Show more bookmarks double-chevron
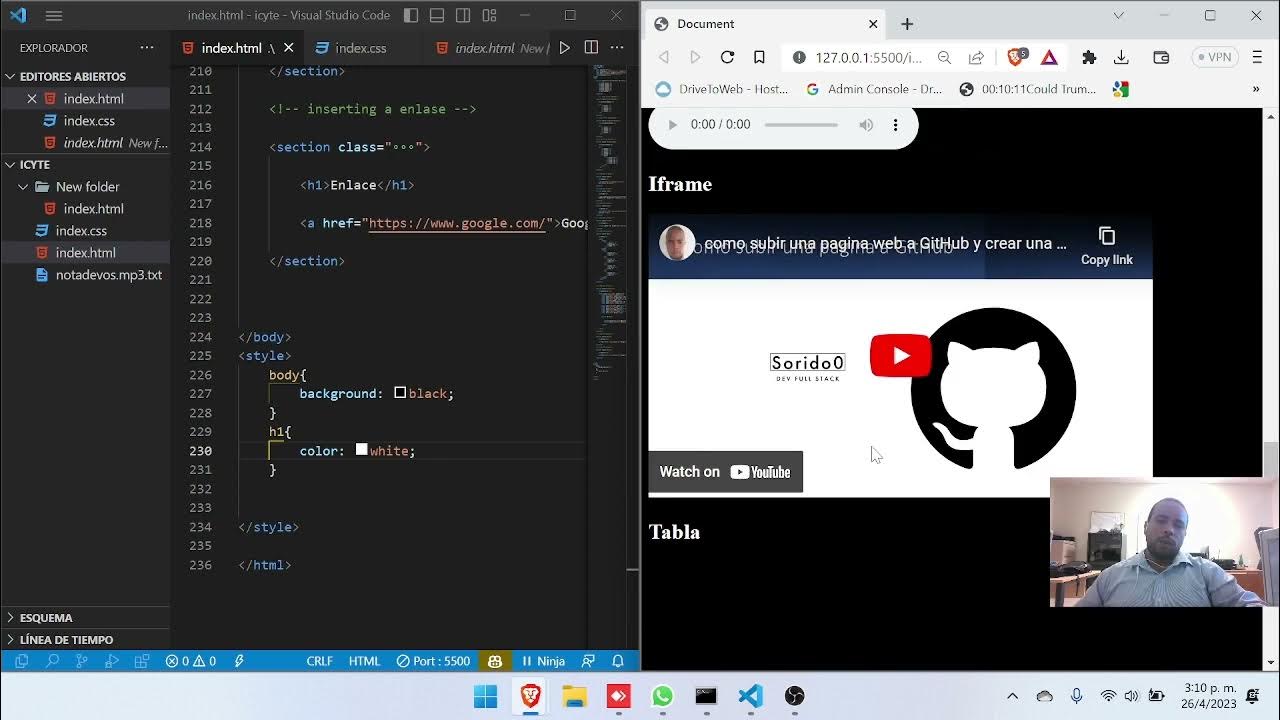This screenshot has width=1280, height=720. click(x=1256, y=89)
